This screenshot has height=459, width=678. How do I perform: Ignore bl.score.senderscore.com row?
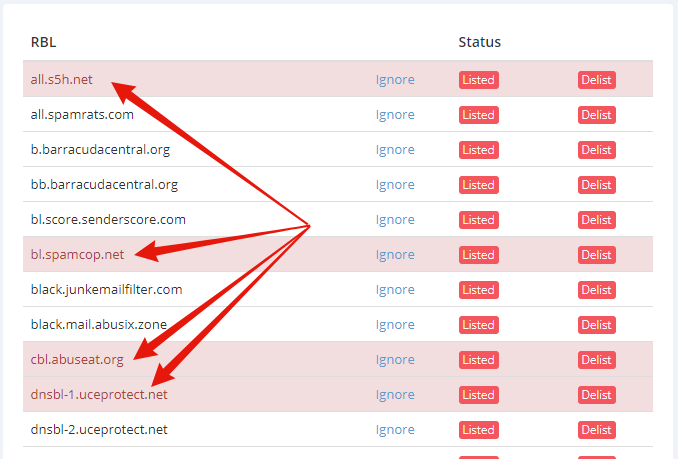(395, 220)
